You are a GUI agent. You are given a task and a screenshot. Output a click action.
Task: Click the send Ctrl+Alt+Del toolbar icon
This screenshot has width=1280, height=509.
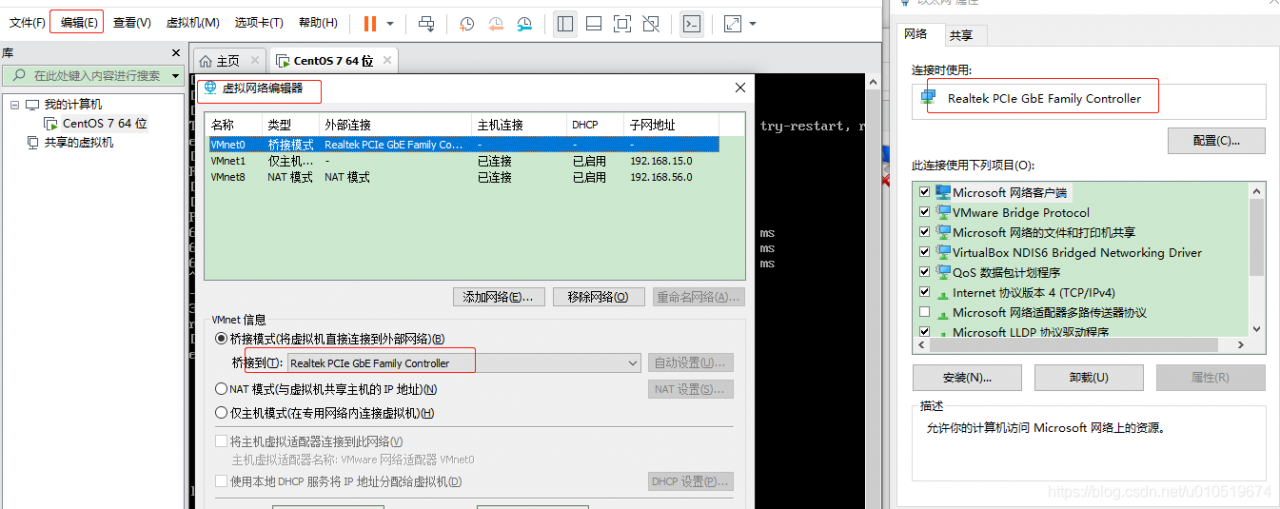427,23
